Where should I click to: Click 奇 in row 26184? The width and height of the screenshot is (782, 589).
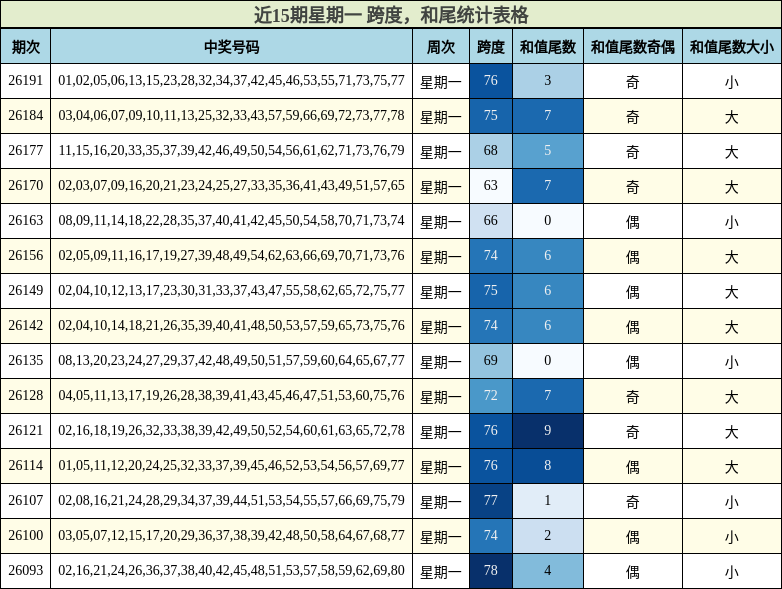click(632, 117)
